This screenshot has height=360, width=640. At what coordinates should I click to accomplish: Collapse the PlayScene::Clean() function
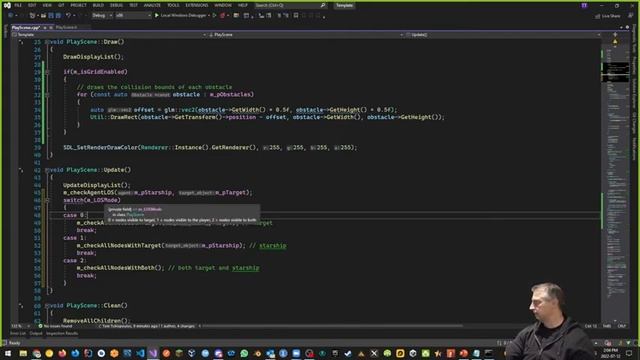tap(47, 306)
